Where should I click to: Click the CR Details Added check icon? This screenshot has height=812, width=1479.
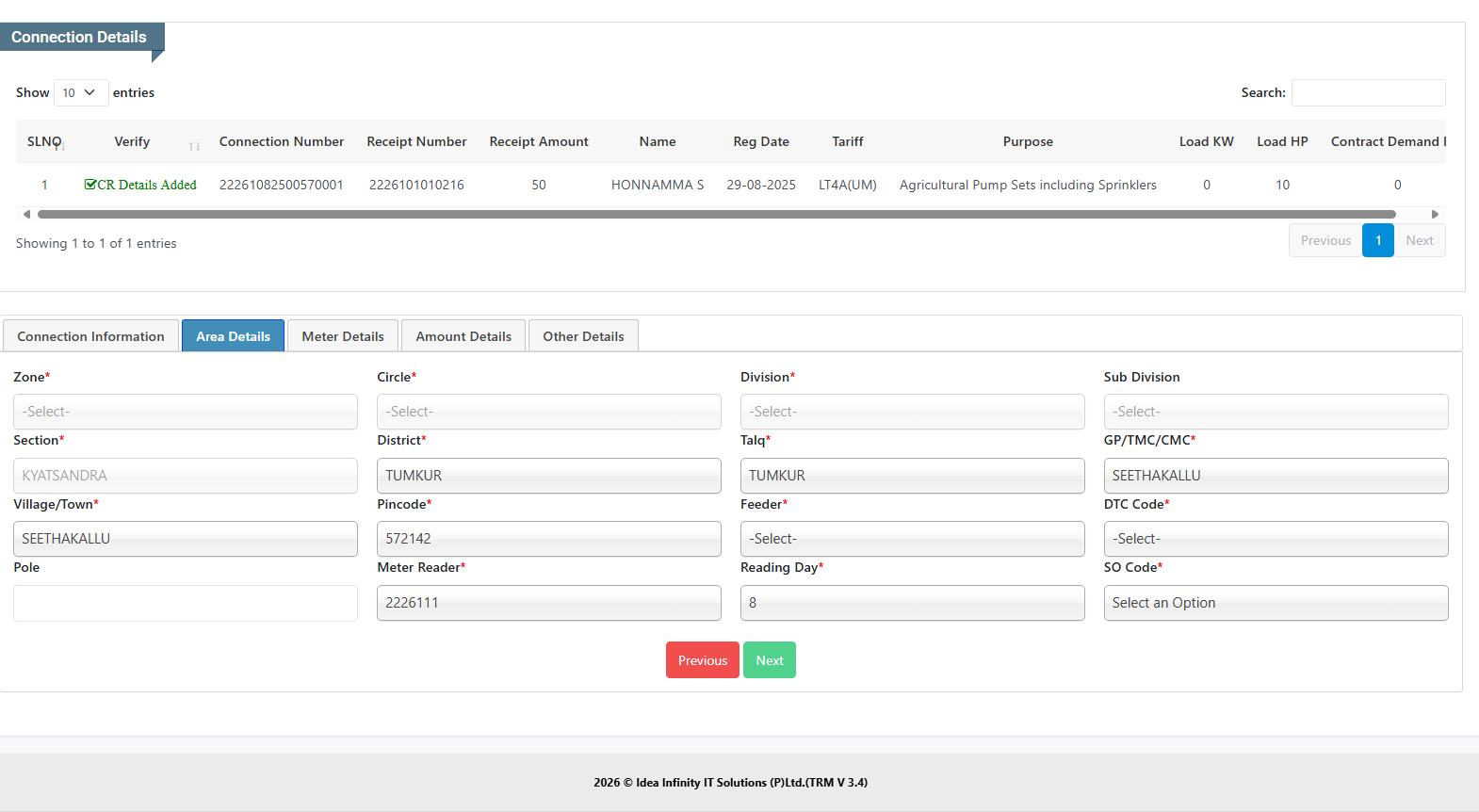coord(89,185)
